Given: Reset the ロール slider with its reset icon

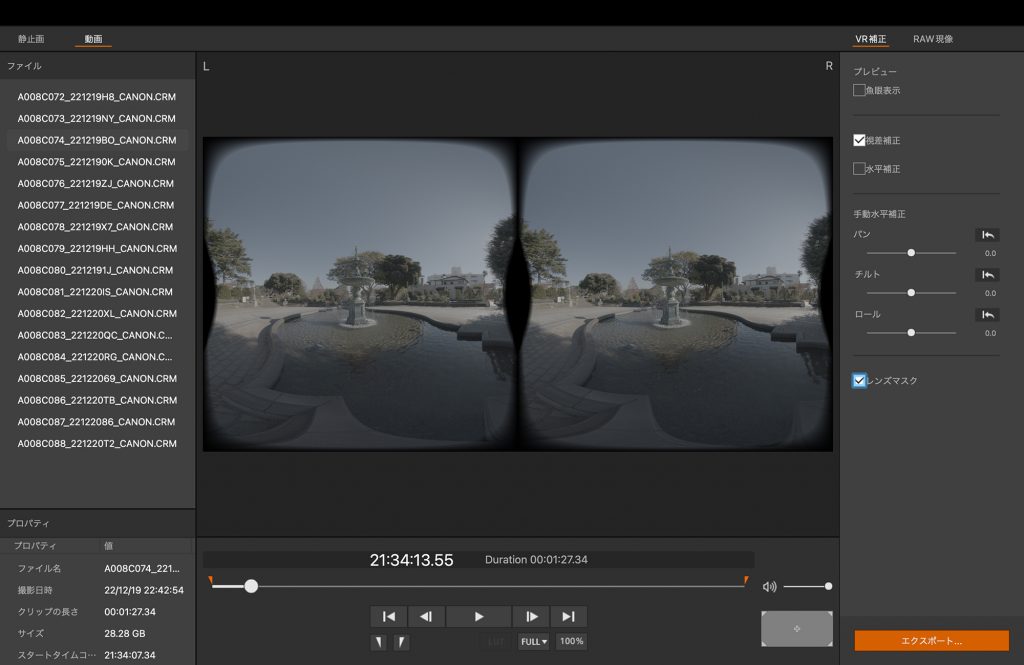Looking at the screenshot, I should [986, 314].
